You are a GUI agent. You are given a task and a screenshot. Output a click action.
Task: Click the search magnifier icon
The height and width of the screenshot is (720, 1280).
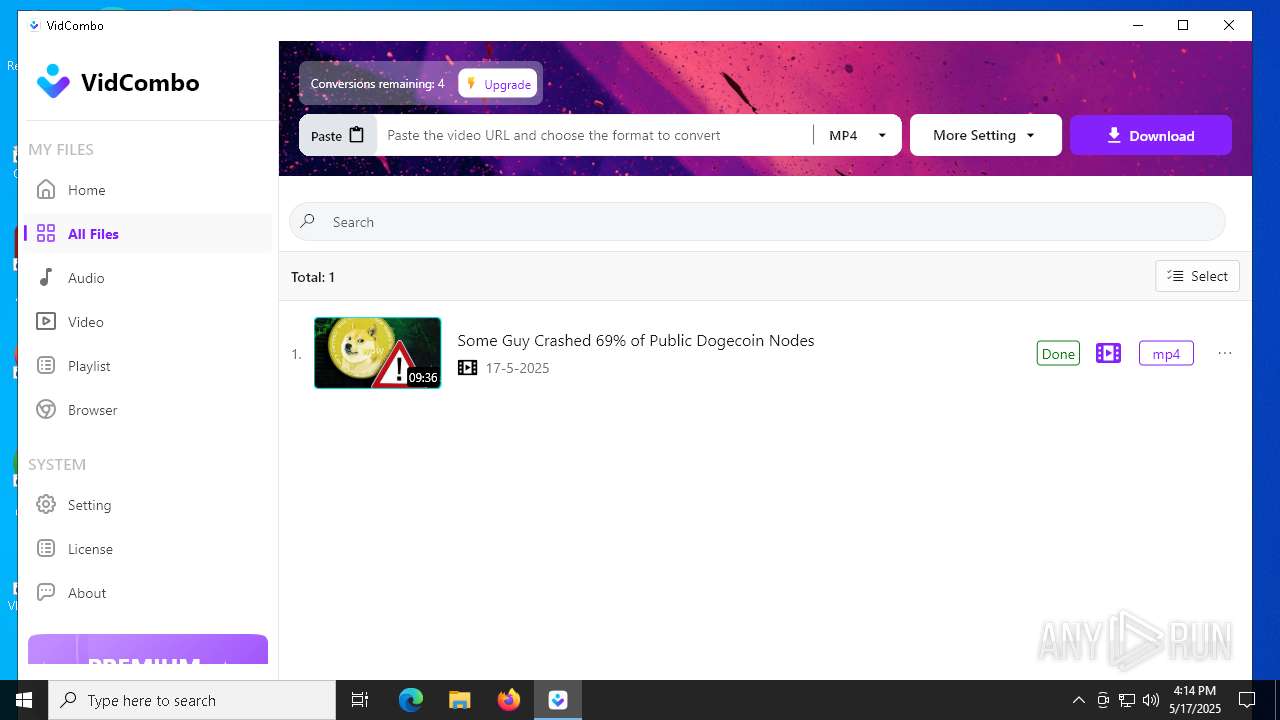(308, 221)
